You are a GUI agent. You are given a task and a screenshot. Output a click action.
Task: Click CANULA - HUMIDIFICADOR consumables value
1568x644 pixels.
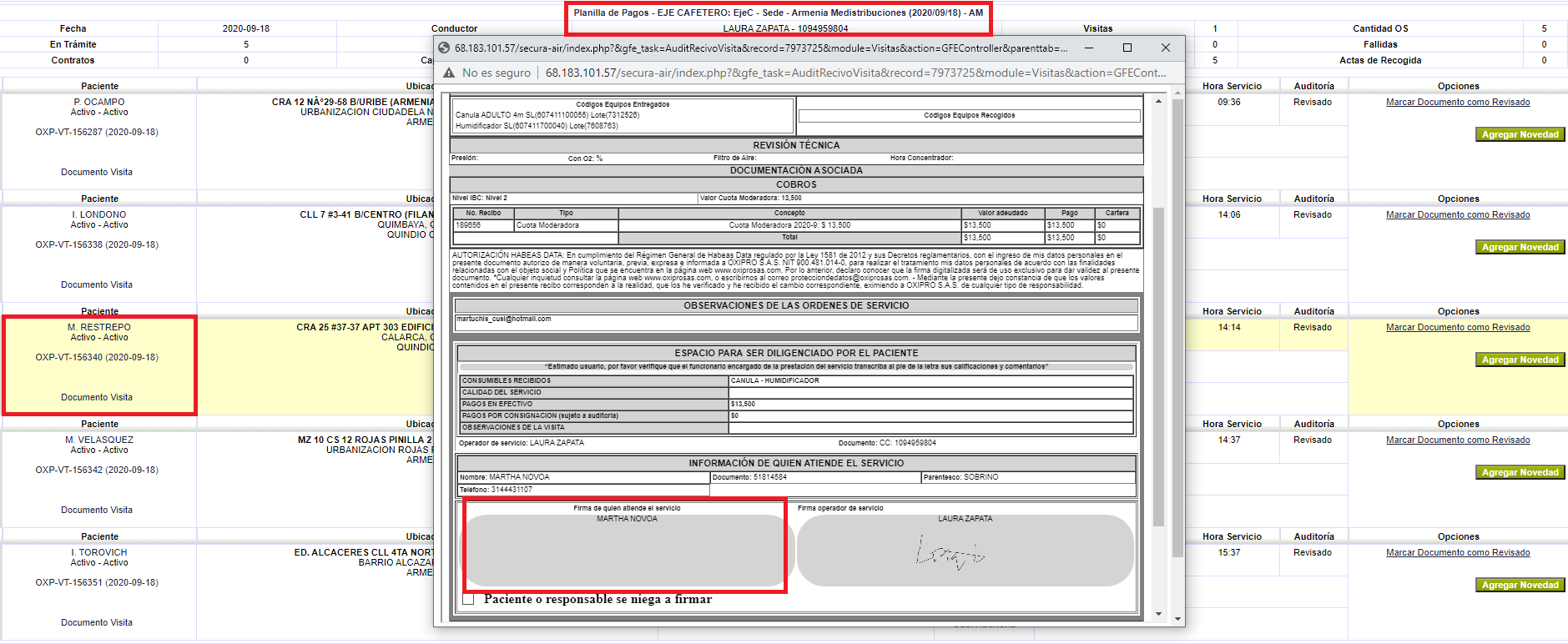coord(775,380)
